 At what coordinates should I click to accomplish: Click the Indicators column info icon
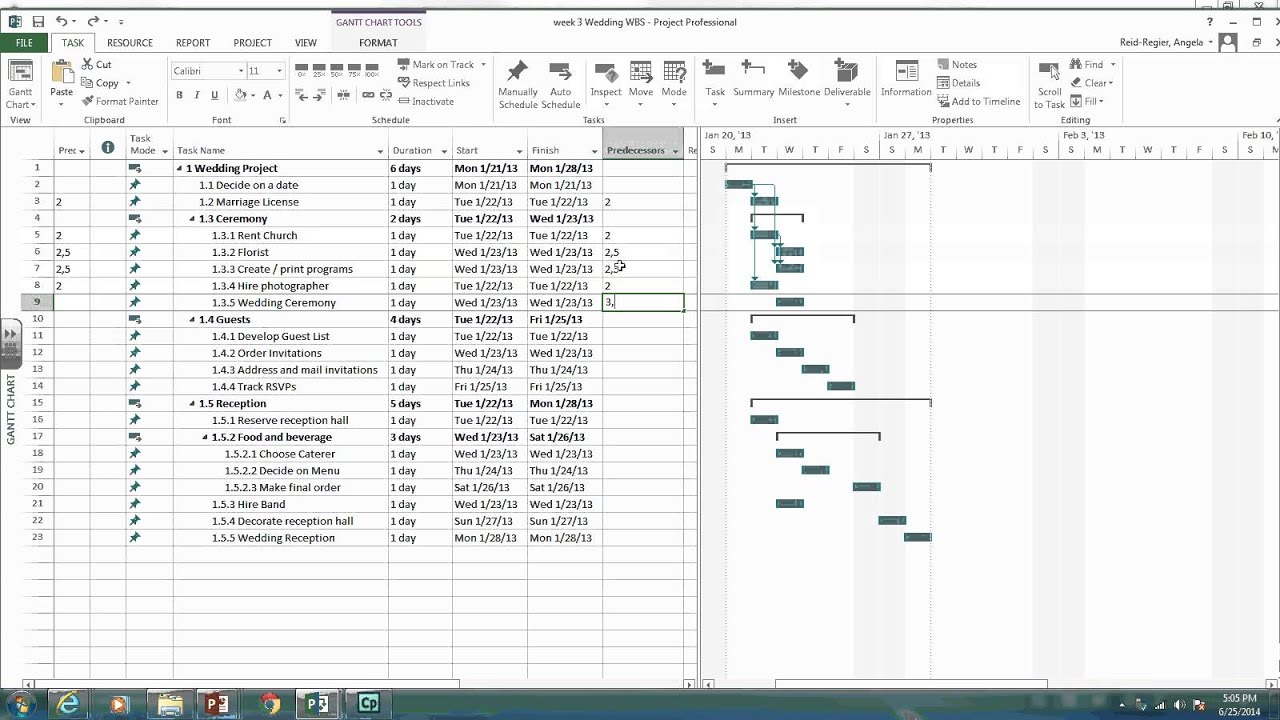tap(108, 148)
